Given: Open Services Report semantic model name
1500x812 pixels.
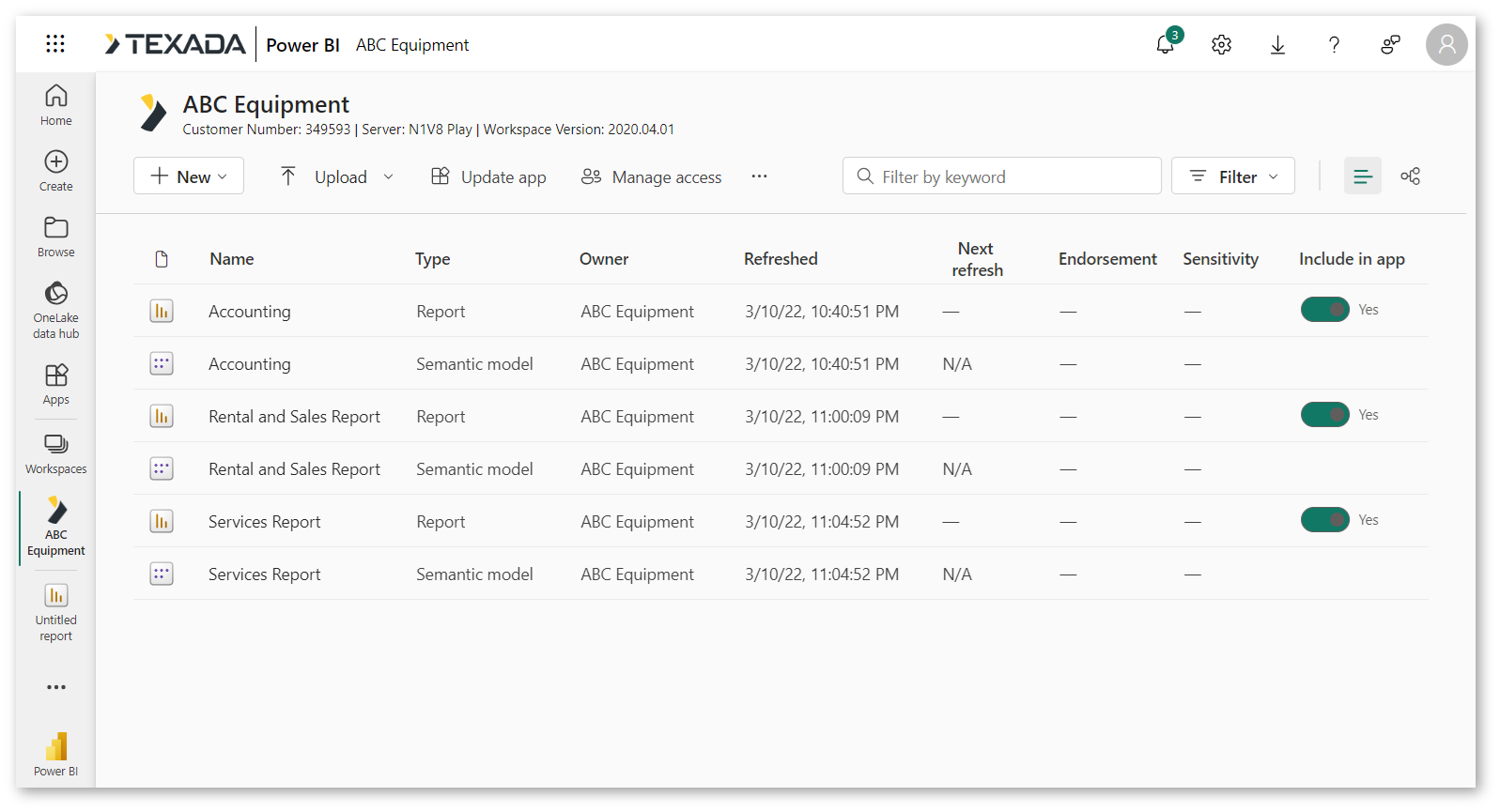Looking at the screenshot, I should [x=265, y=575].
